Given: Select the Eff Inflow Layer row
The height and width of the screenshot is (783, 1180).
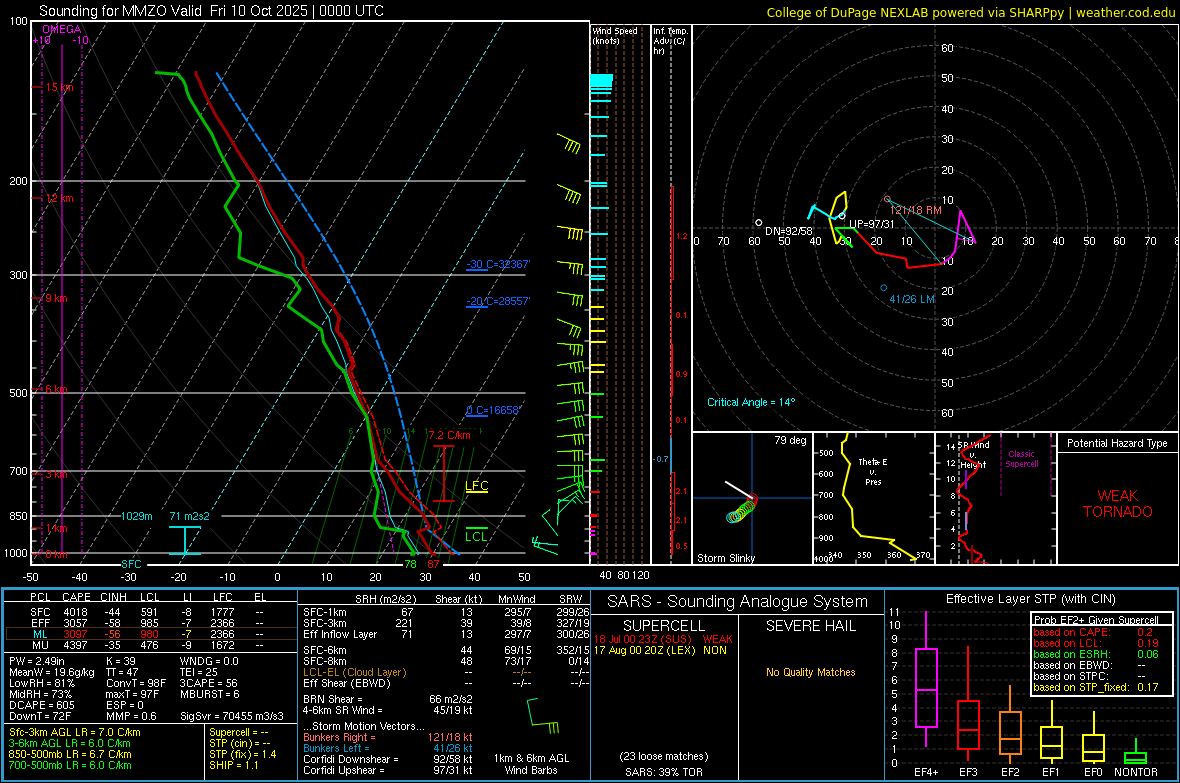Looking at the screenshot, I should (x=446, y=634).
